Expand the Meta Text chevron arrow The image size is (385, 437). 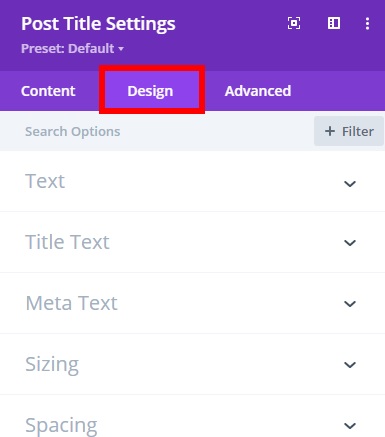350,304
